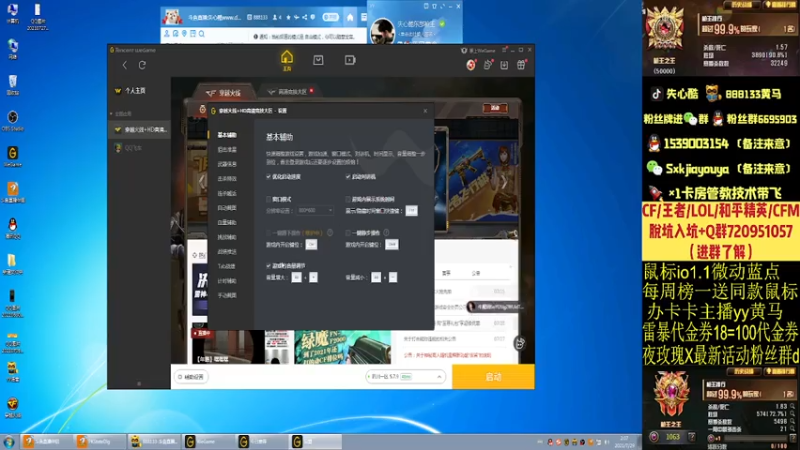Select the last settings sidebar item 手动截图
This screenshot has height=450, width=800.
coord(227,295)
